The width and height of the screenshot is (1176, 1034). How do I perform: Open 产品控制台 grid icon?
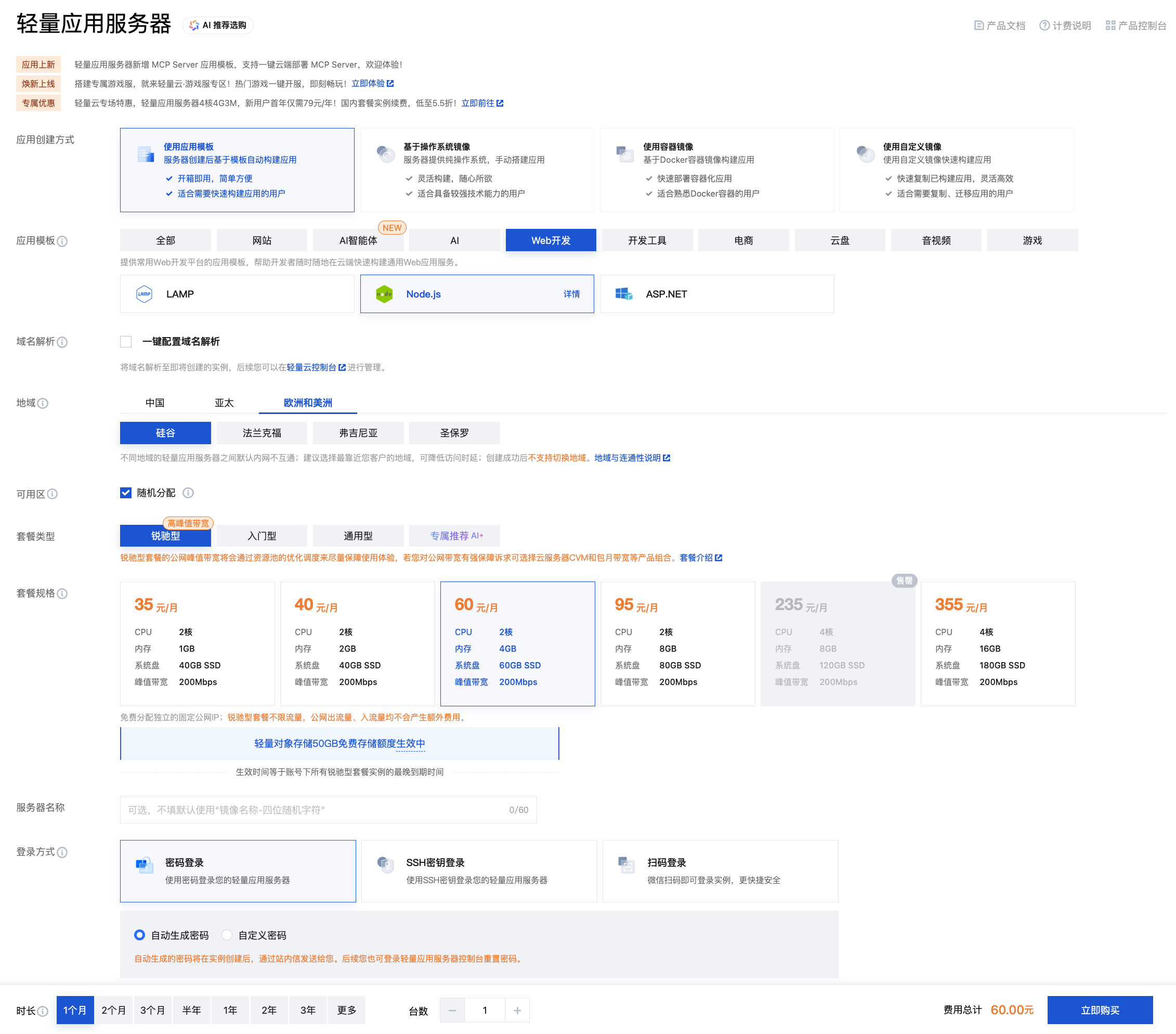pyautogui.click(x=1110, y=25)
